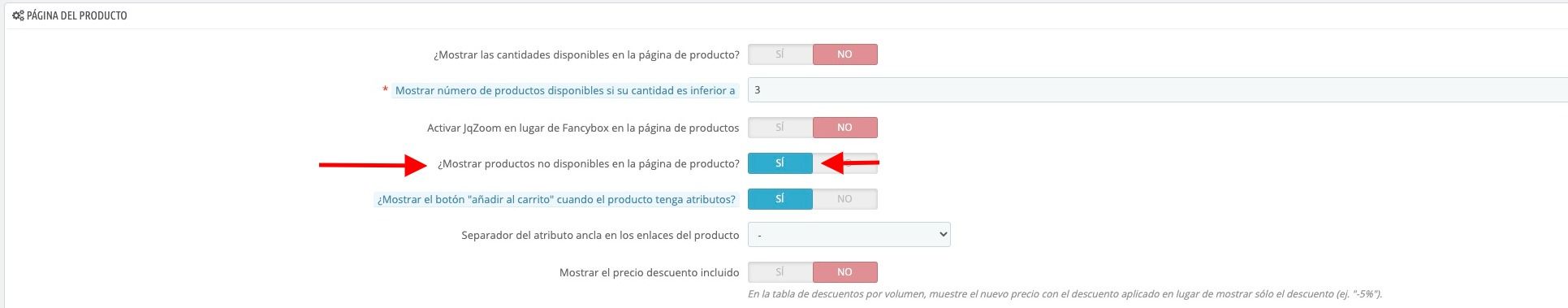This screenshot has height=308, width=1568.
Task: Click the Mostrar el precio descuento incluido label
Action: point(650,272)
